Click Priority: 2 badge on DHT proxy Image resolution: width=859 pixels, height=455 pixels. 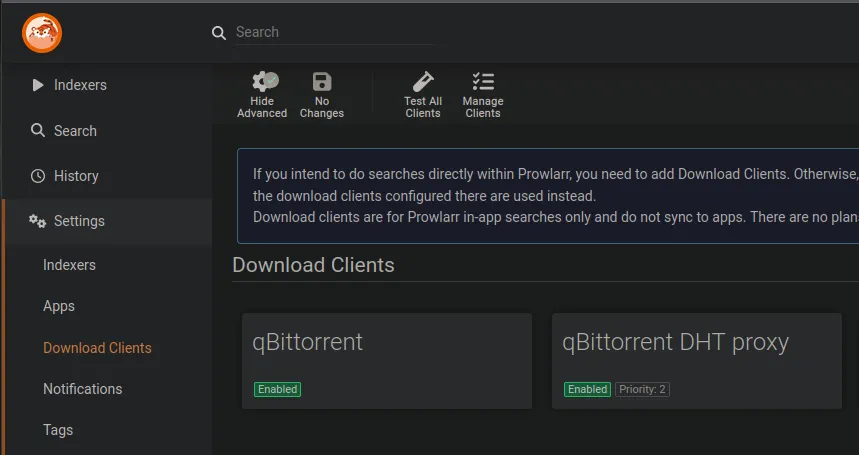tap(642, 389)
